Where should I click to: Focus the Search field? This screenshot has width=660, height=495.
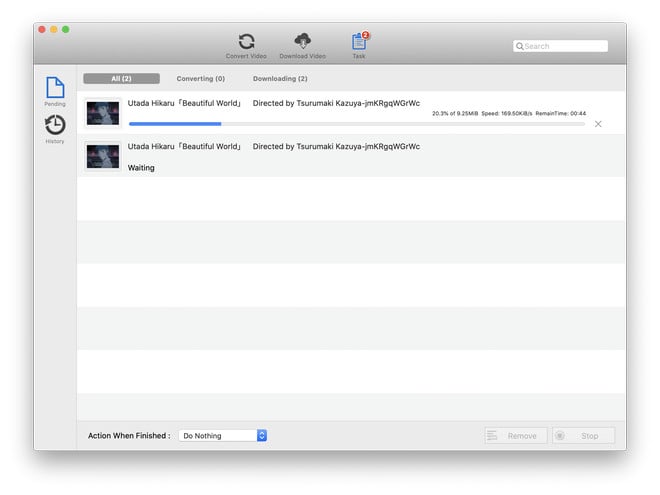click(560, 46)
